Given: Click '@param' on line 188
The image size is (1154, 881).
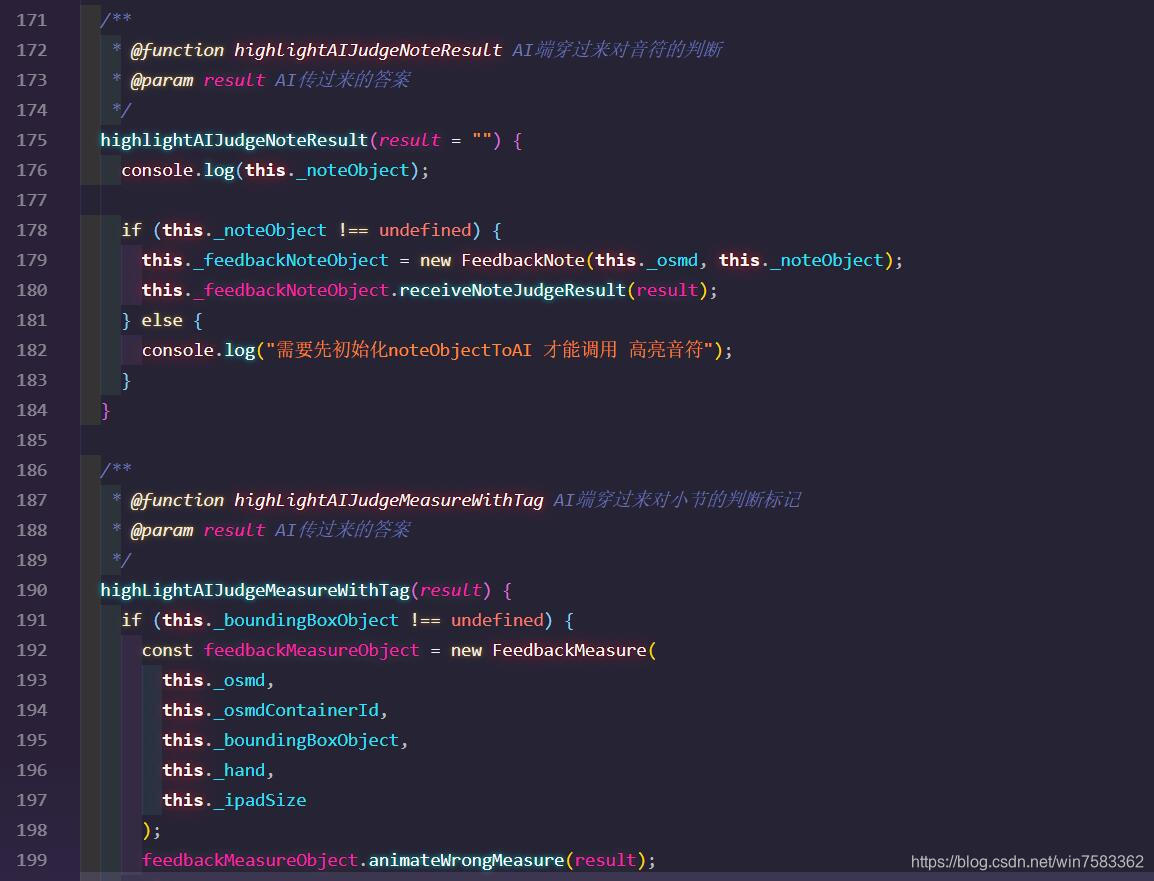Looking at the screenshot, I should click(162, 531).
